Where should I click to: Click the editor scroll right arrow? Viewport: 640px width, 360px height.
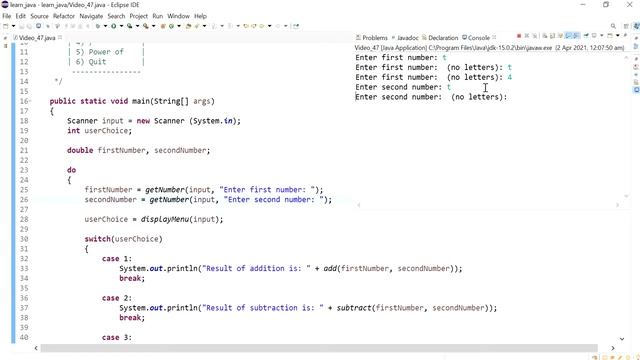point(613,348)
